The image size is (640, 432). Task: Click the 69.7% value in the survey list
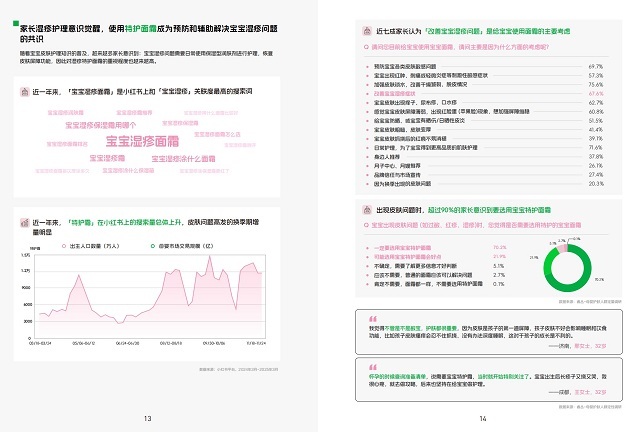[596, 67]
